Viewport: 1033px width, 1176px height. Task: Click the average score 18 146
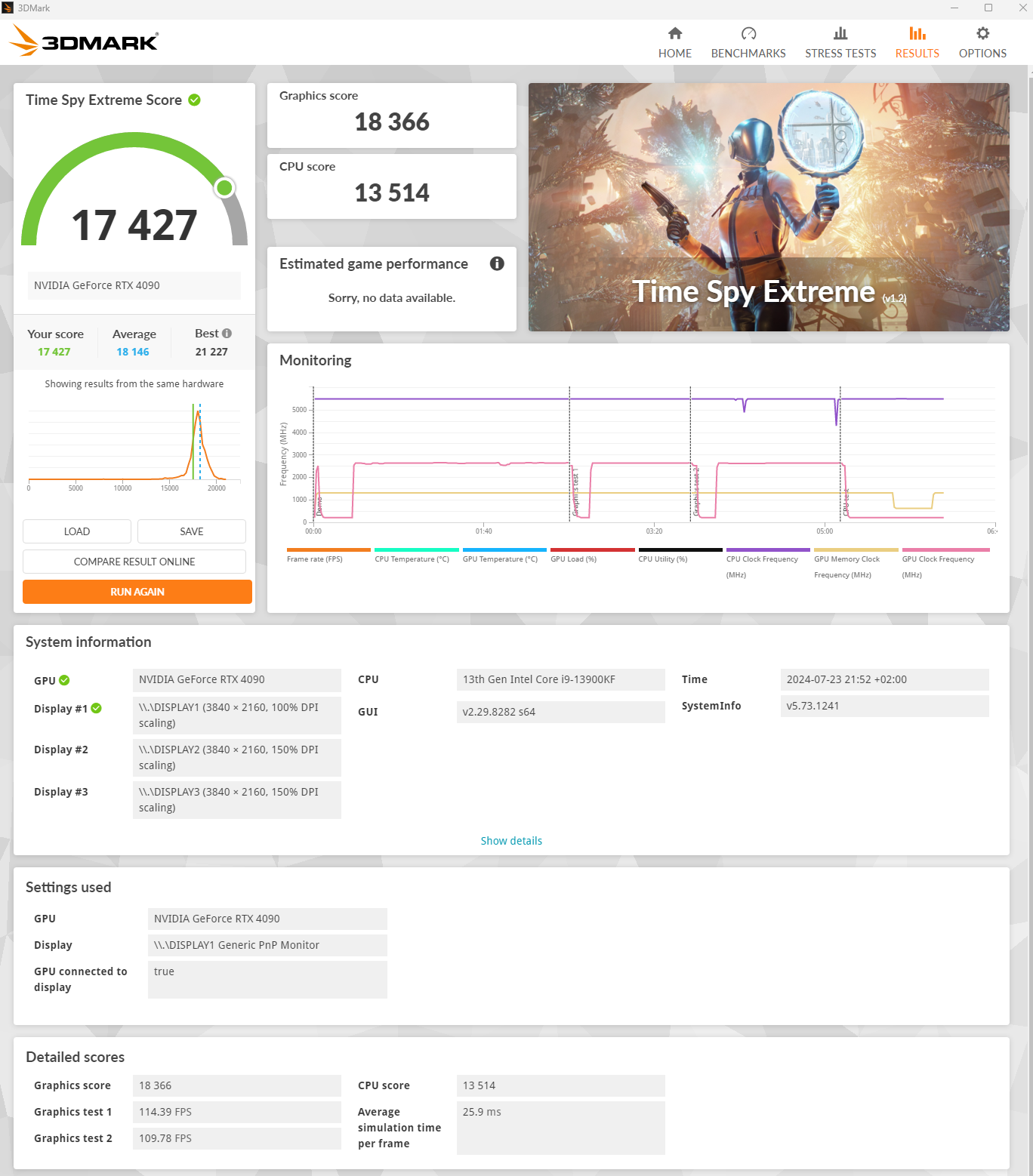coord(133,352)
